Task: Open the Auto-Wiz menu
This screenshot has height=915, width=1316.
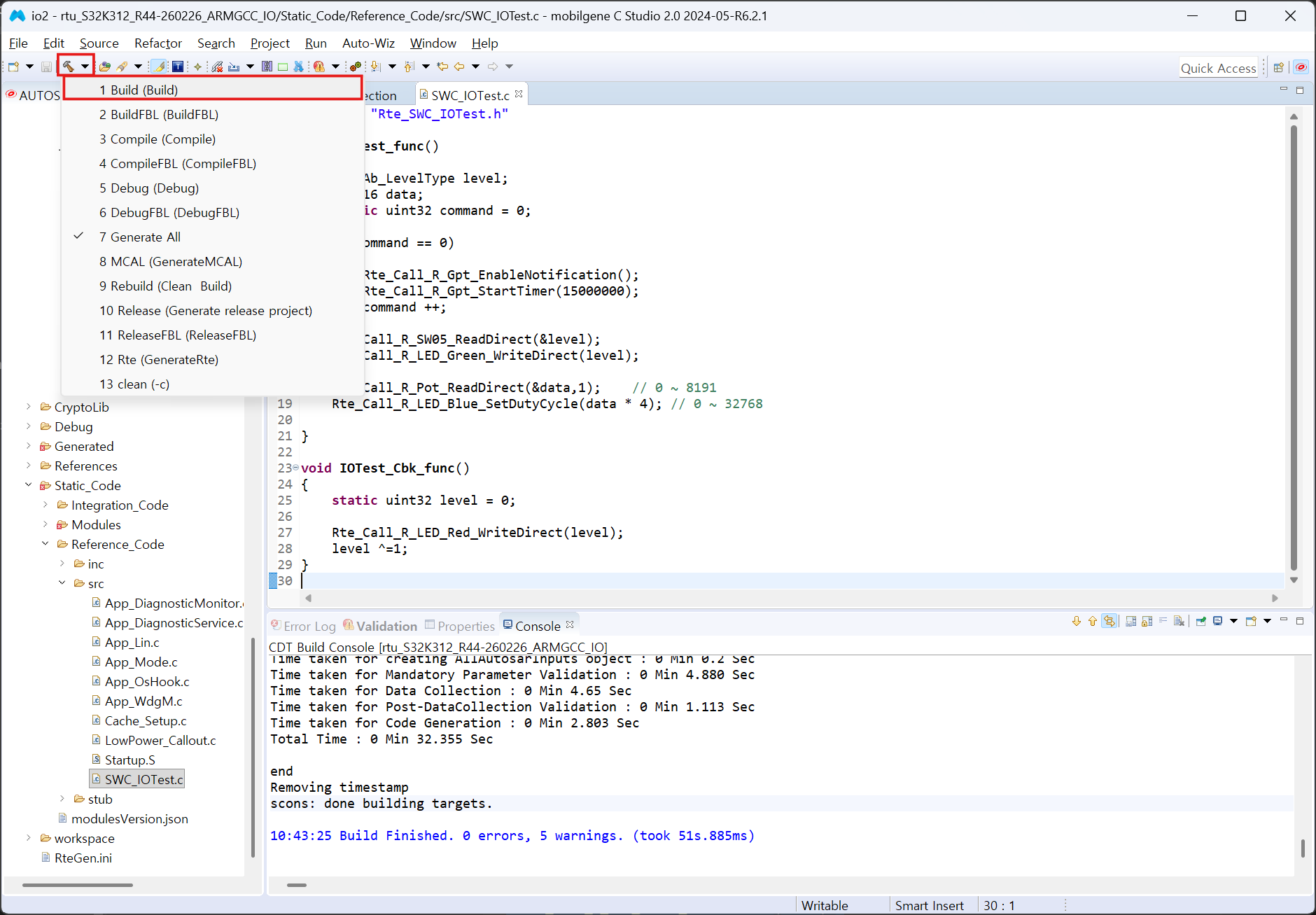Action: pos(368,43)
